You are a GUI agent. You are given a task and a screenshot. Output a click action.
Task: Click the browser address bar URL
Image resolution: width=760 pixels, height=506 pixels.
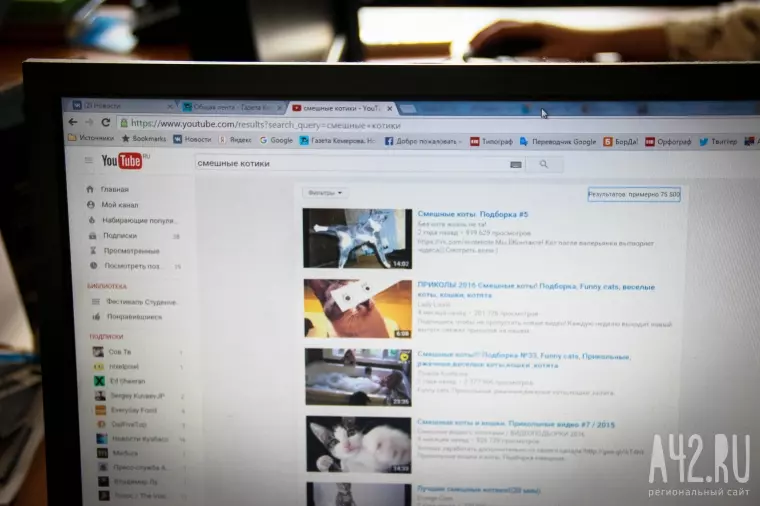coord(266,125)
